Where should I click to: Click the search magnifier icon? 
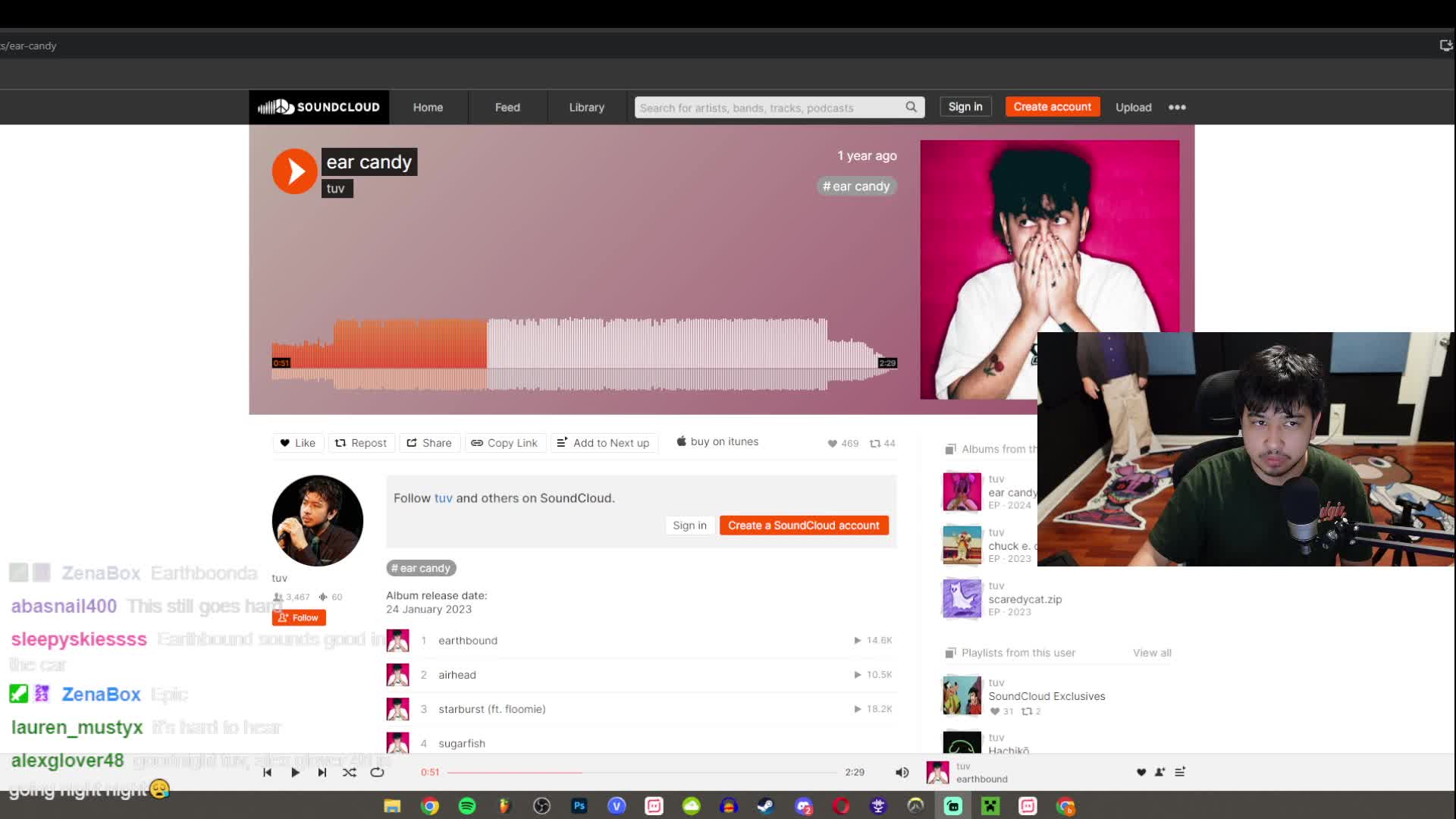[911, 107]
